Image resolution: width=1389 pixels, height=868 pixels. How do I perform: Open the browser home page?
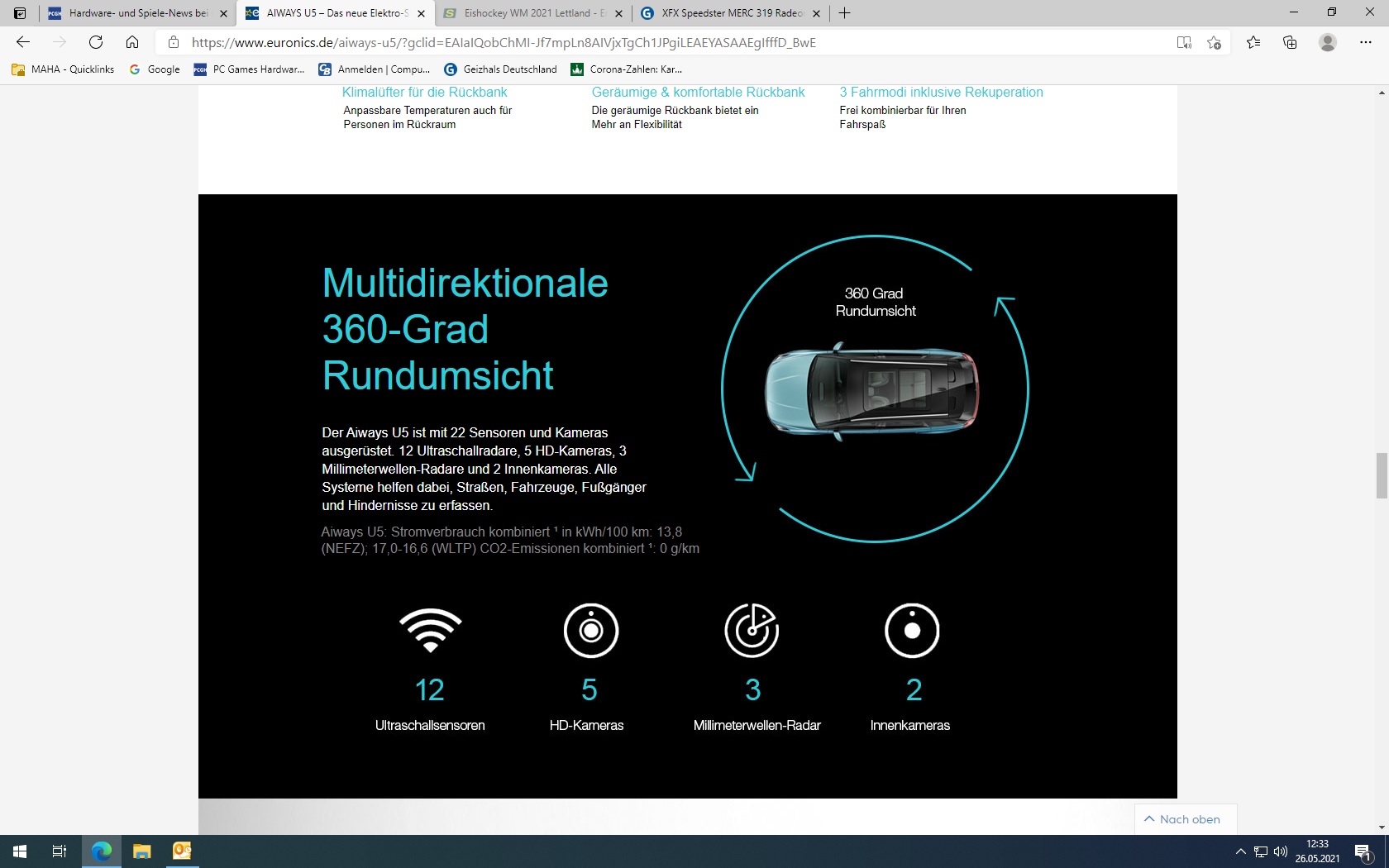pyautogui.click(x=132, y=42)
